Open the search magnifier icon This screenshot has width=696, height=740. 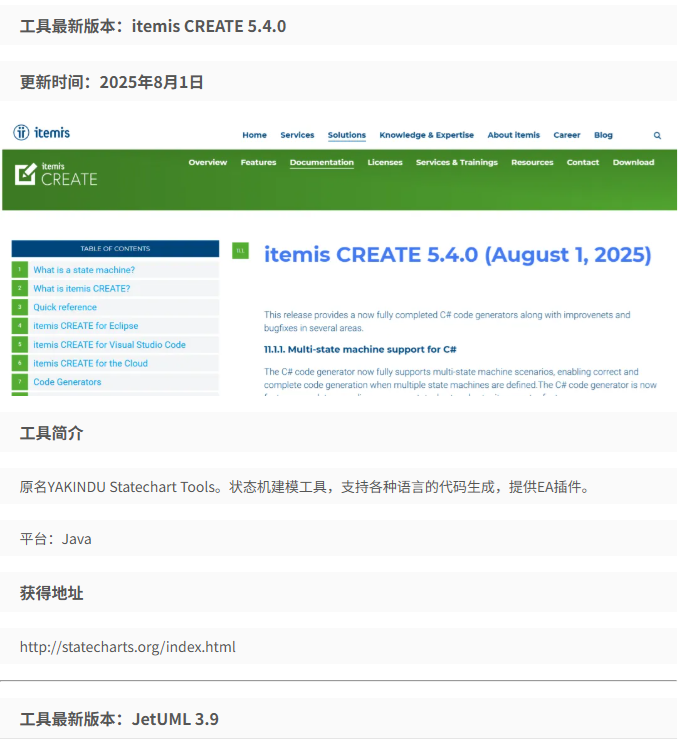click(x=657, y=135)
